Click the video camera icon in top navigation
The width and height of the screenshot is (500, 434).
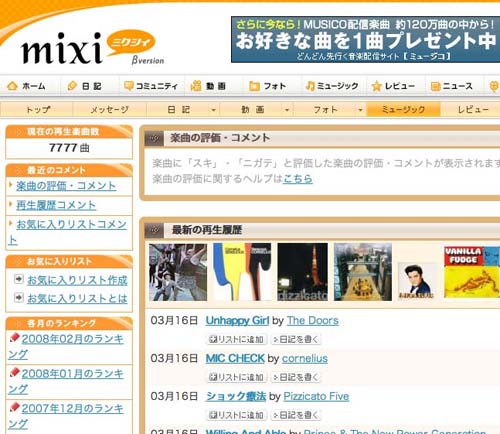(196, 86)
